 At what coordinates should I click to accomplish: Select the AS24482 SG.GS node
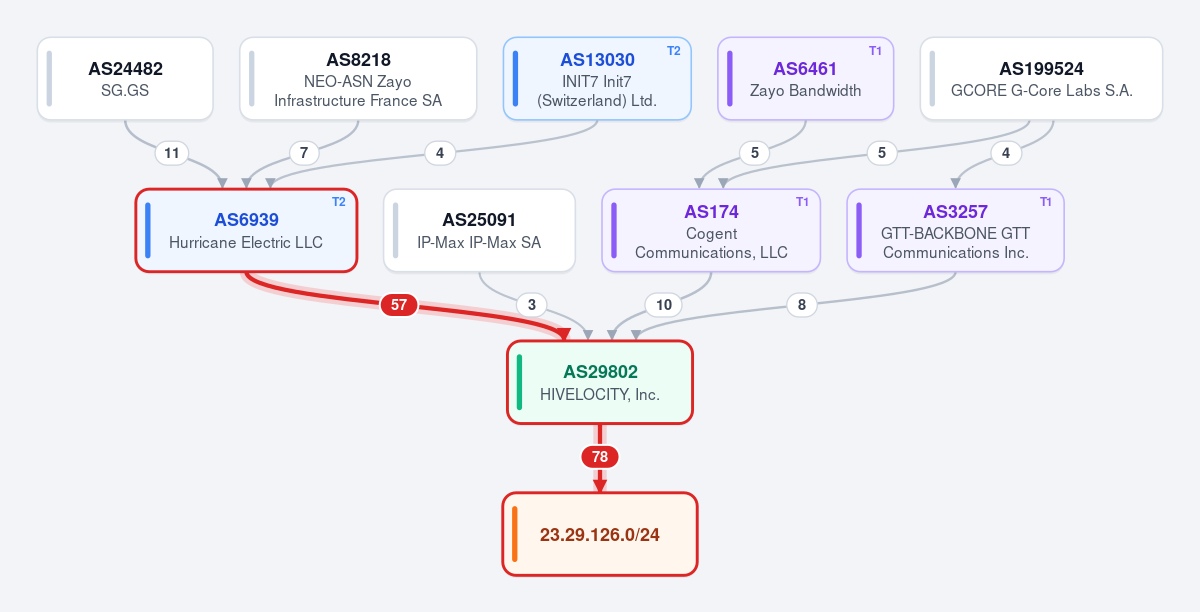pos(125,79)
